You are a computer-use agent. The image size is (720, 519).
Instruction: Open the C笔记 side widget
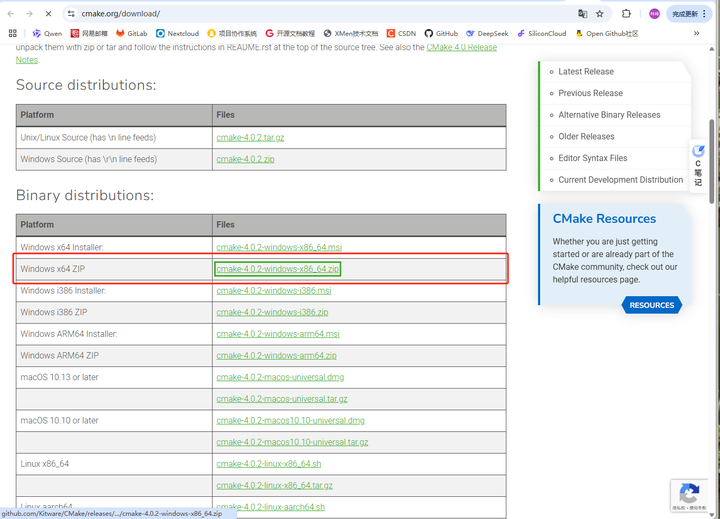click(x=698, y=166)
